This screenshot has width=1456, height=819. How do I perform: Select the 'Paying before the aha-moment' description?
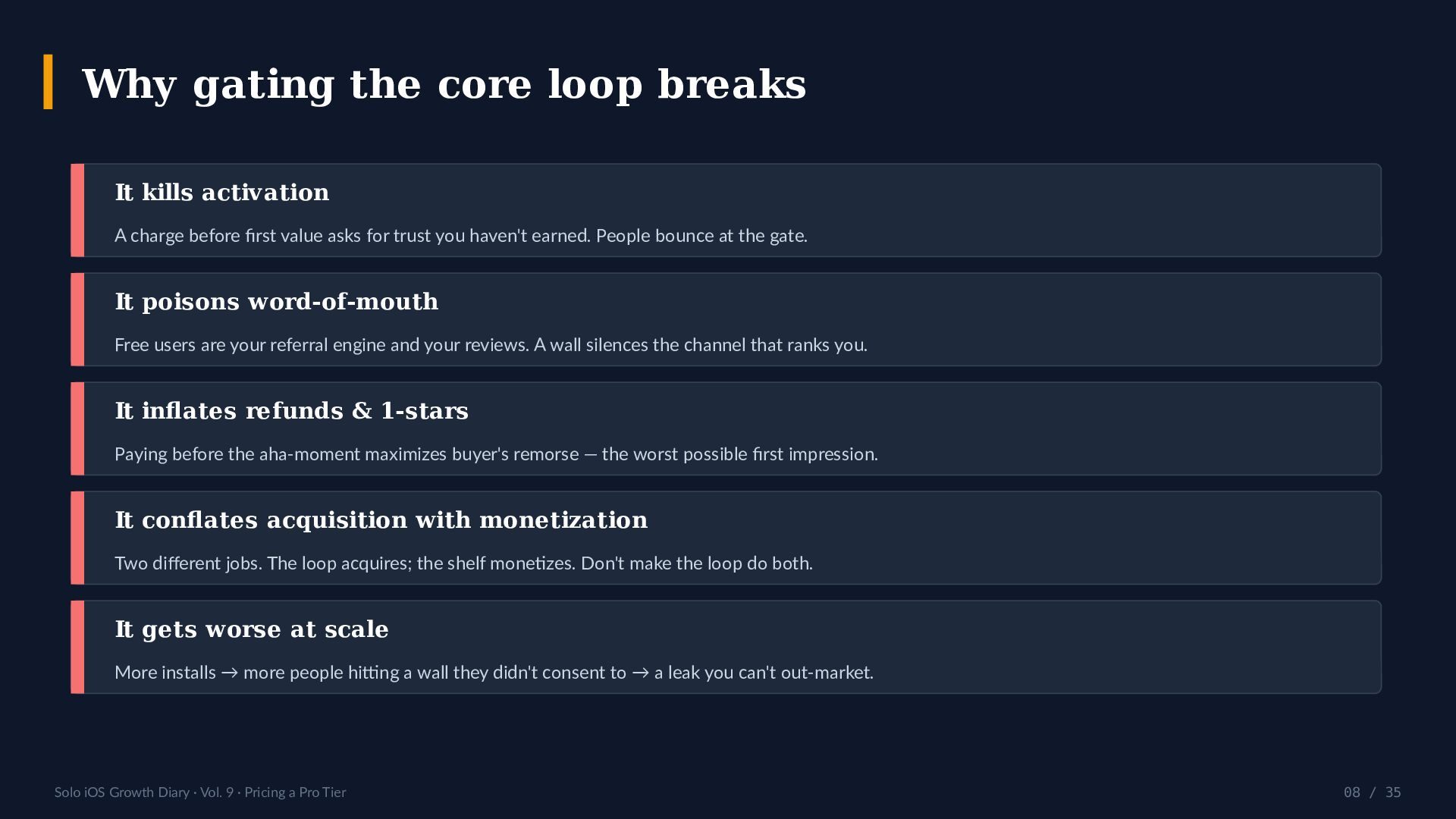496,454
